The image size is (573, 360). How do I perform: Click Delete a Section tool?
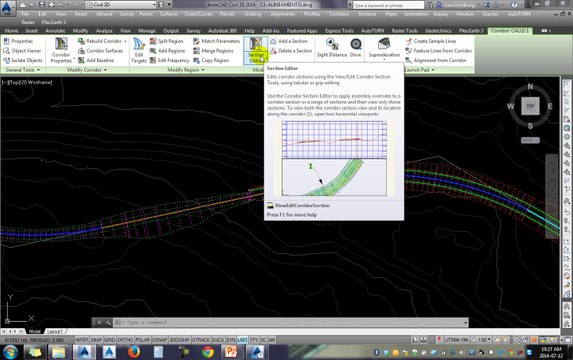(x=291, y=51)
